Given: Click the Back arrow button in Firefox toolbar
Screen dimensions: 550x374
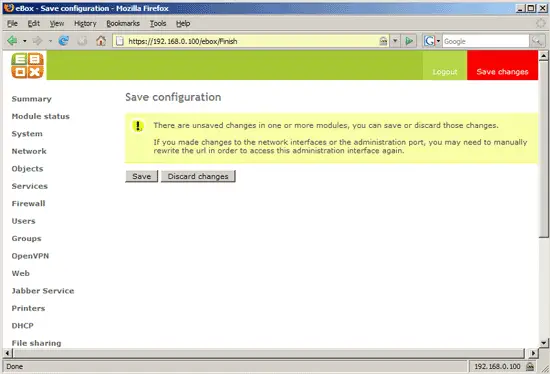Looking at the screenshot, I should point(12,41).
